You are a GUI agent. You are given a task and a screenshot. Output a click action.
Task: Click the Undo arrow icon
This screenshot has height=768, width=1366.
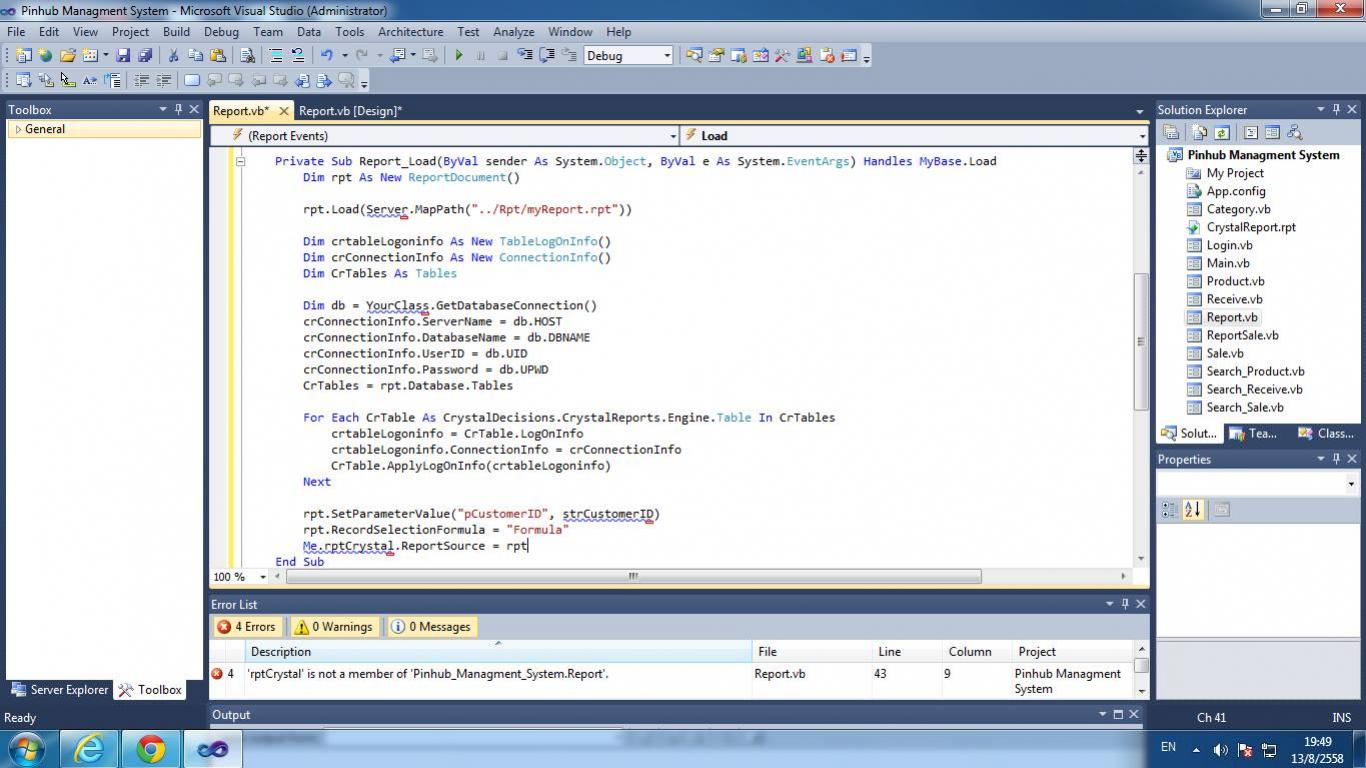point(326,56)
